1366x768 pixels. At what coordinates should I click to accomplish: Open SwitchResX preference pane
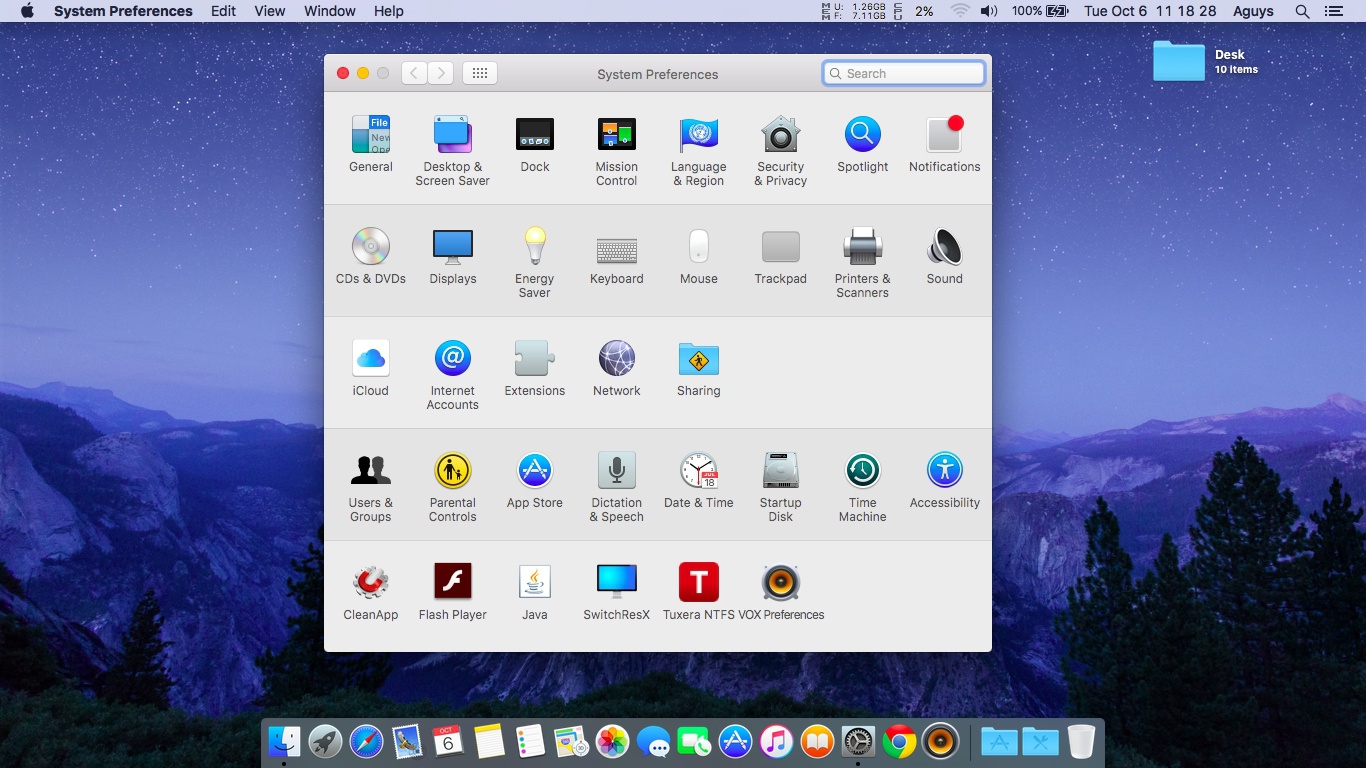[x=617, y=593]
